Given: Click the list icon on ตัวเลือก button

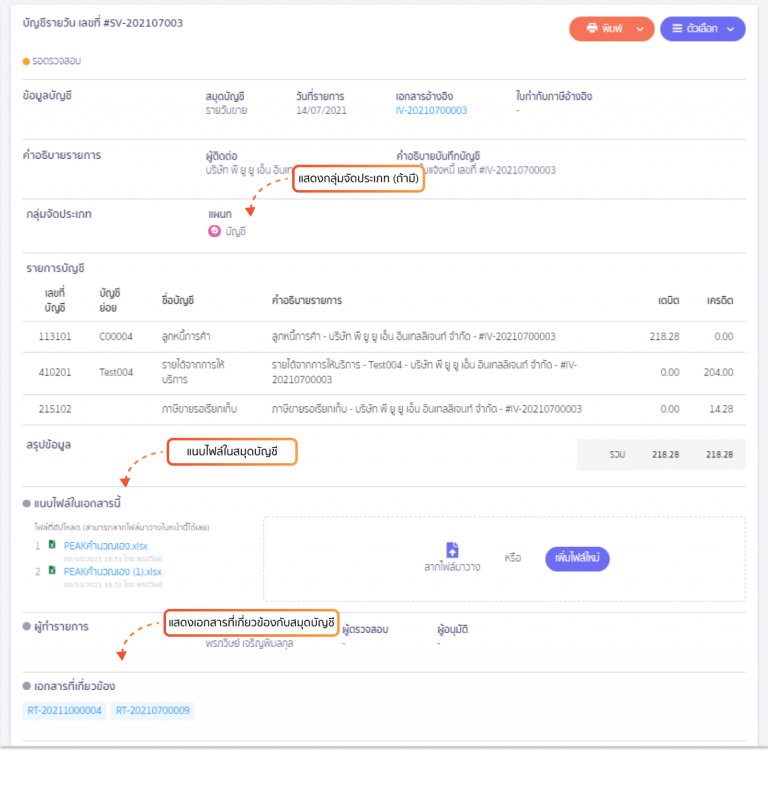Looking at the screenshot, I should (x=678, y=29).
